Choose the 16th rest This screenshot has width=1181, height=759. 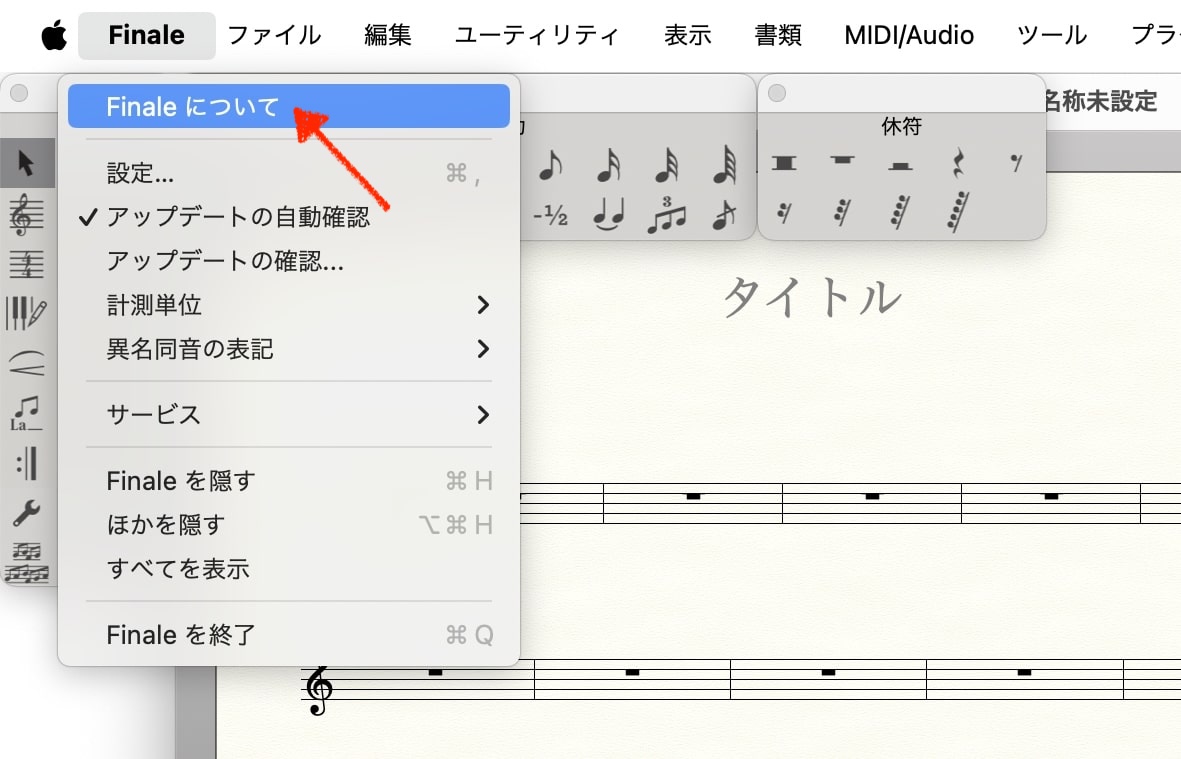coord(784,214)
